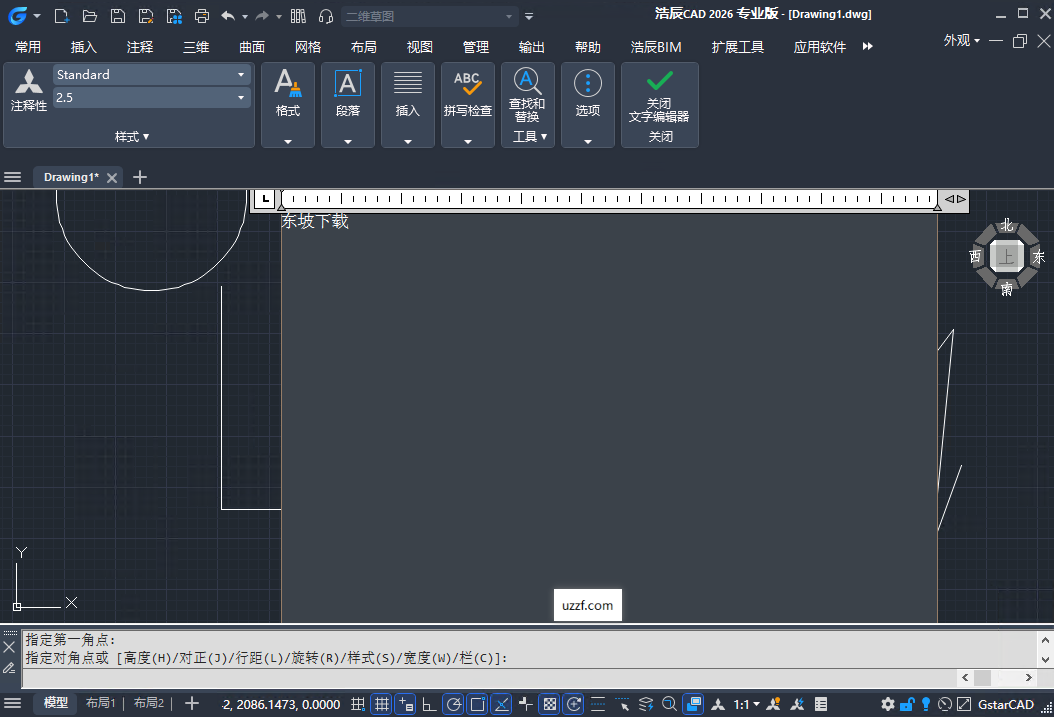Click the Undo arrow icon
Image resolution: width=1054 pixels, height=717 pixels.
(228, 16)
